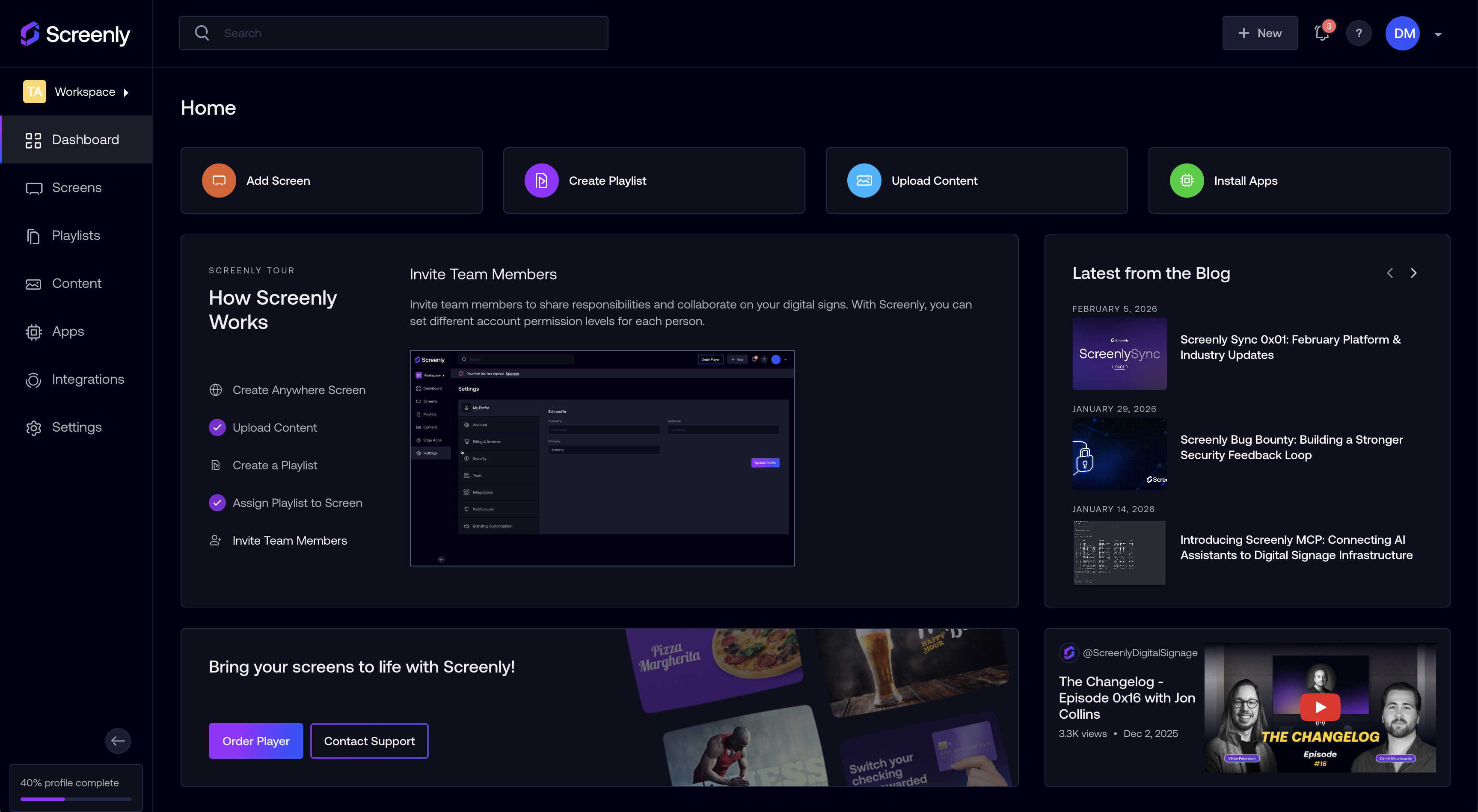Click the 40% profile complete progress bar
This screenshot has height=812, width=1478.
(76, 799)
